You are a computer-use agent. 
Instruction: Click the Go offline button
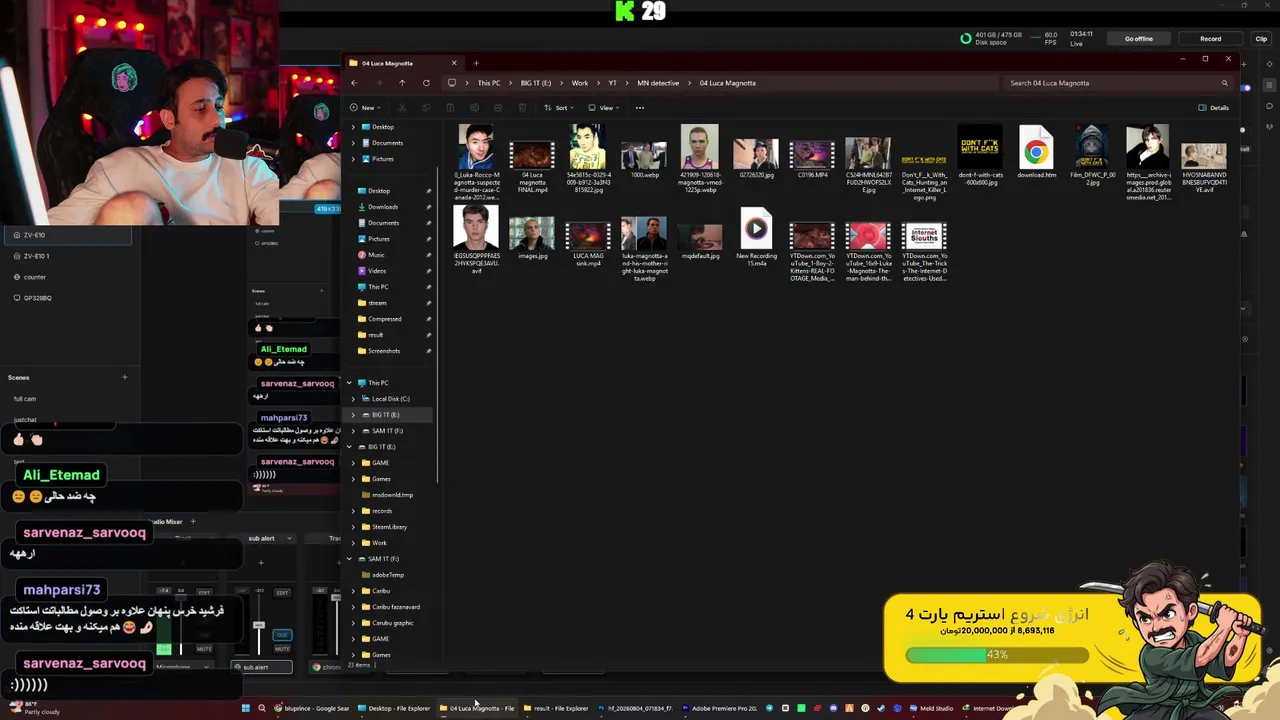(1139, 39)
